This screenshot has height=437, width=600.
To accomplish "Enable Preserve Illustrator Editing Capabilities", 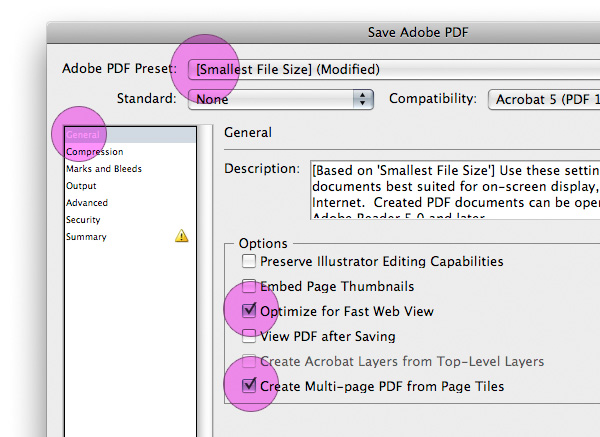I will pyautogui.click(x=249, y=261).
